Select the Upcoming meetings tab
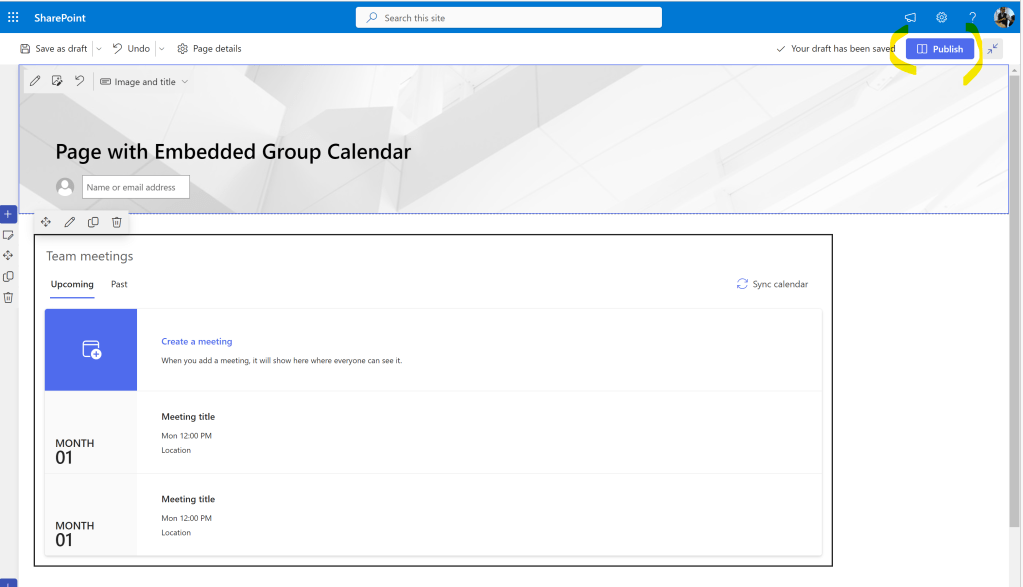The image size is (1023, 587). pyautogui.click(x=72, y=284)
